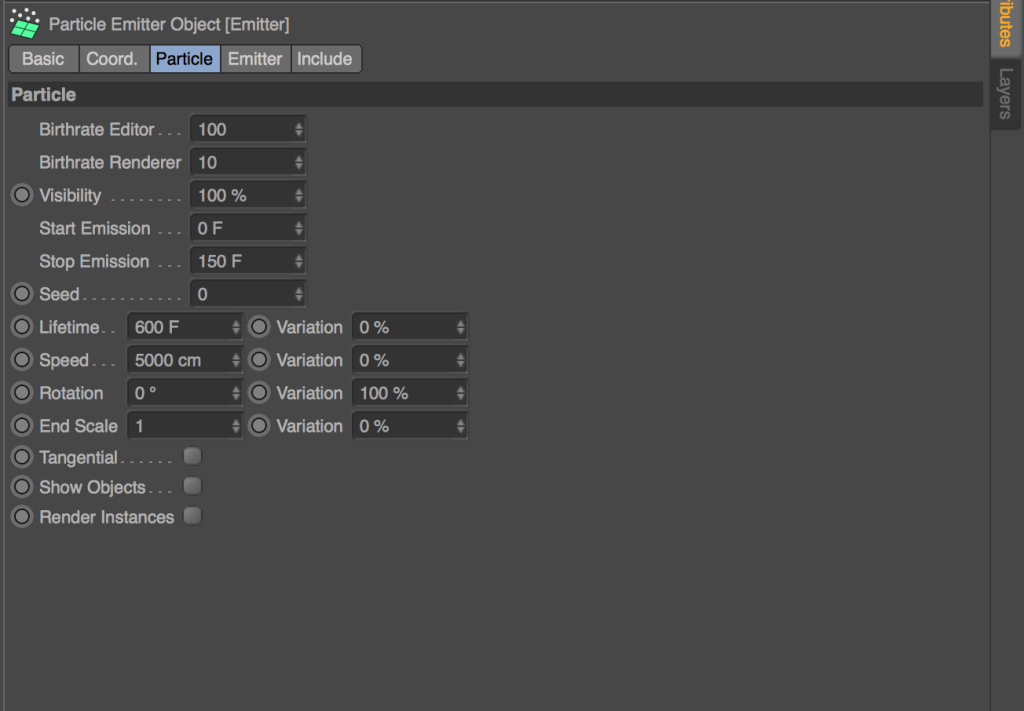Click the Birthrate Editor value field
Viewport: 1024px width, 711px height.
pyautogui.click(x=248, y=129)
